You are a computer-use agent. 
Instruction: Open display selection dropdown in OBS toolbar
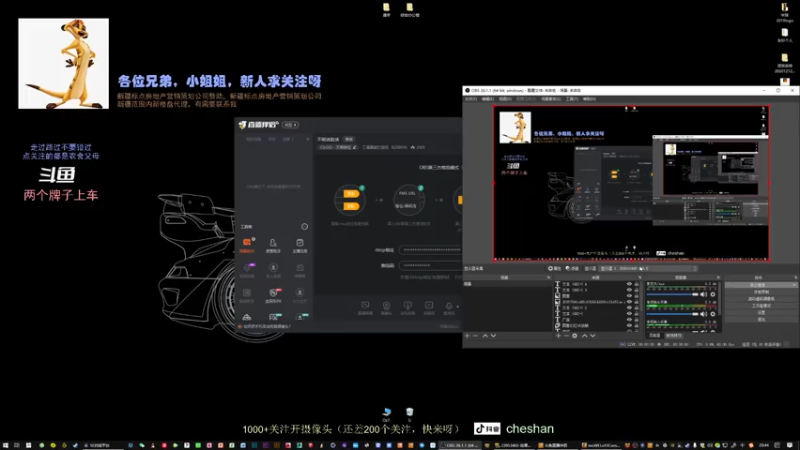[648, 268]
